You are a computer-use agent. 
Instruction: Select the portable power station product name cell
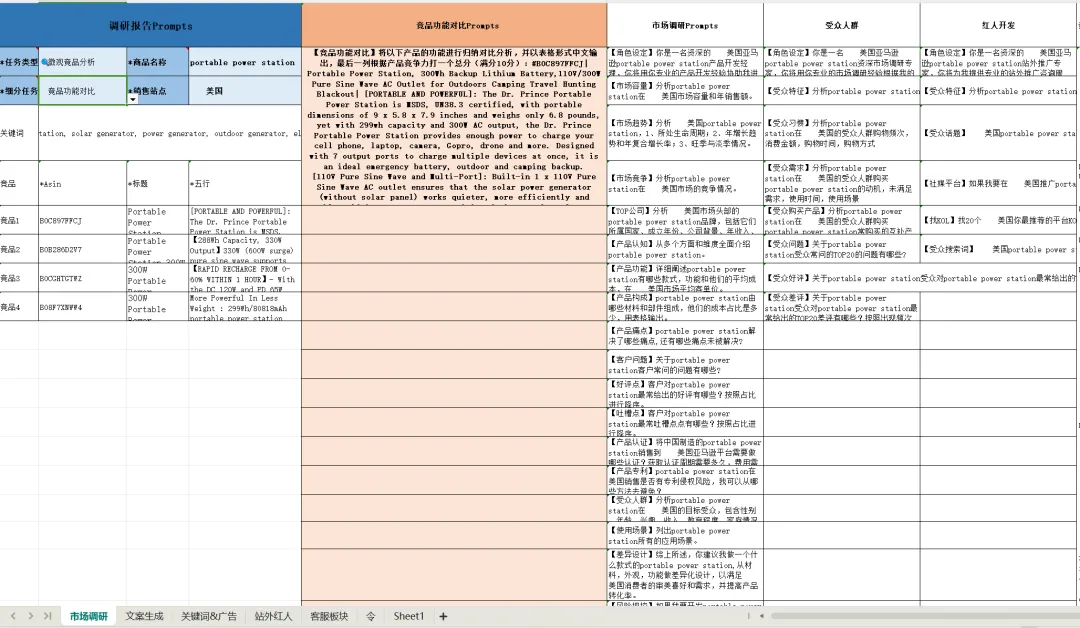coord(245,62)
